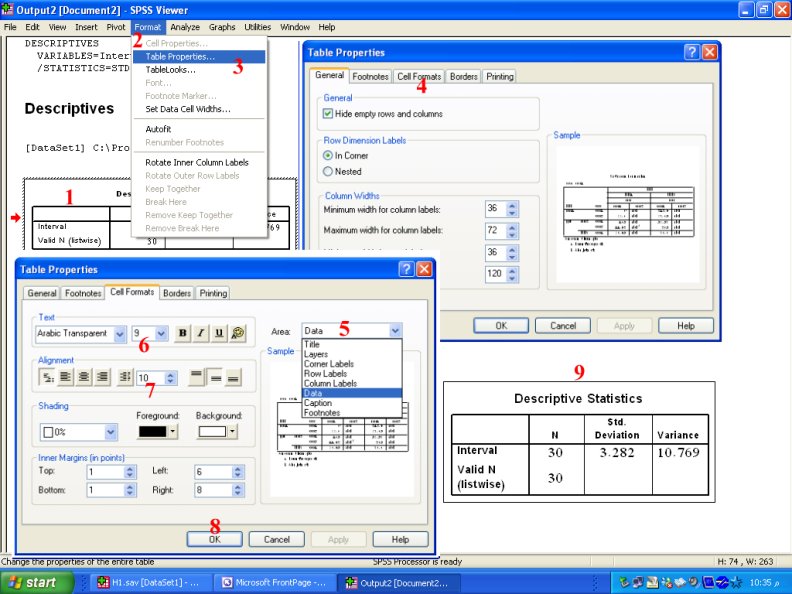
Task: Click the white Background color swatch
Action: click(212, 431)
